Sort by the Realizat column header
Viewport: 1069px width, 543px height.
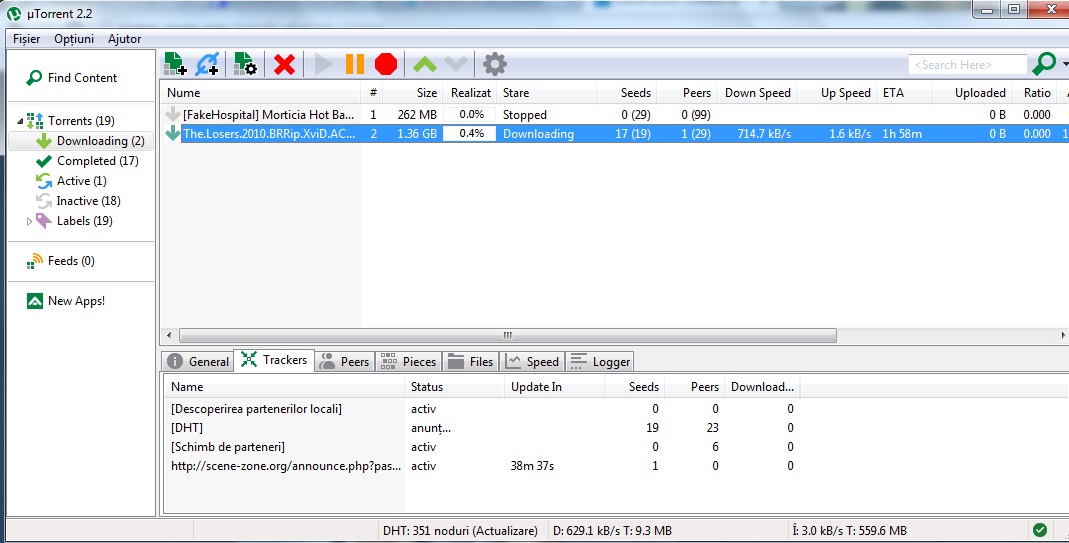470,93
